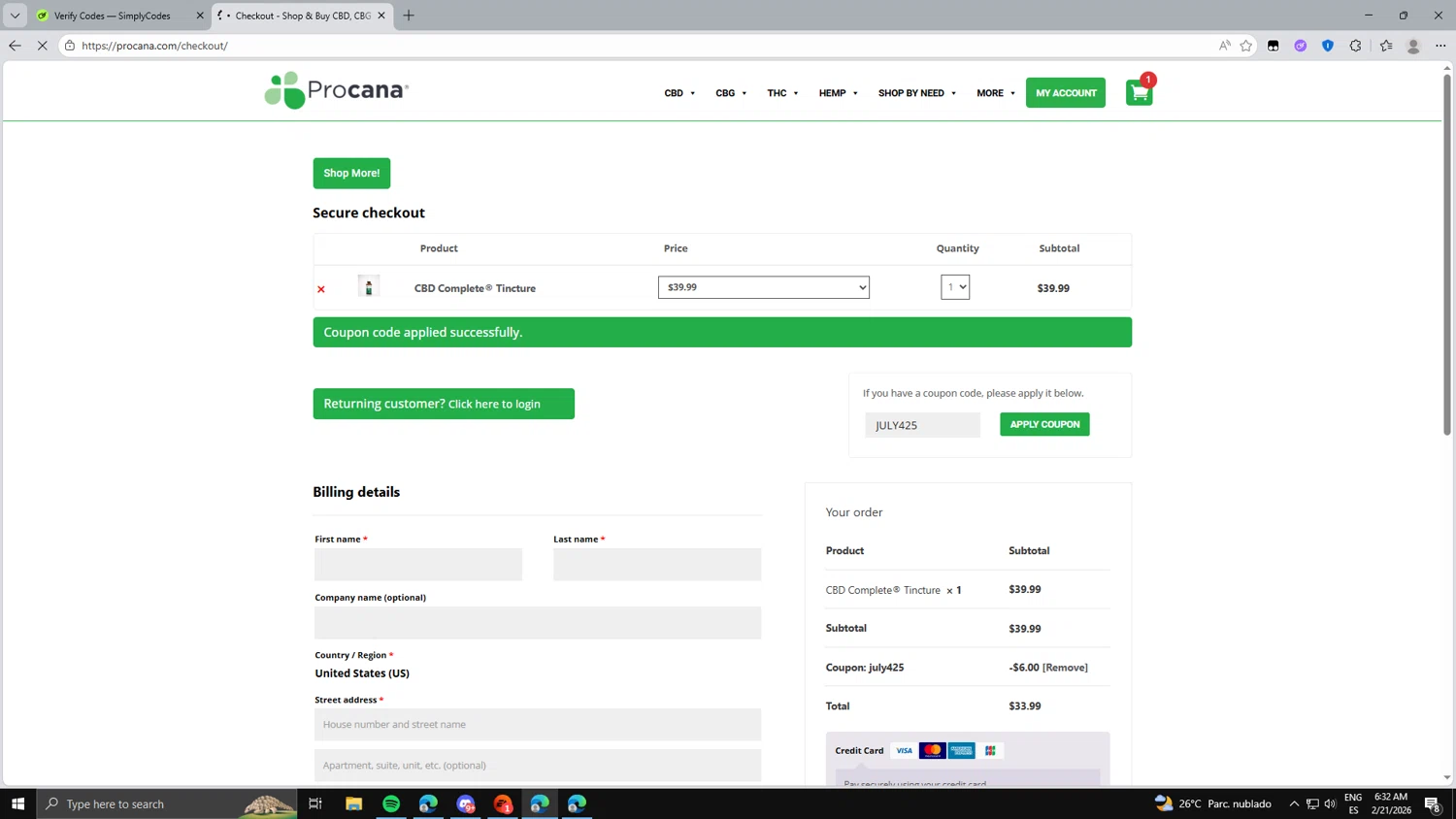1456x819 pixels.
Task: Expand the MORE navigation menu
Action: [x=996, y=93]
